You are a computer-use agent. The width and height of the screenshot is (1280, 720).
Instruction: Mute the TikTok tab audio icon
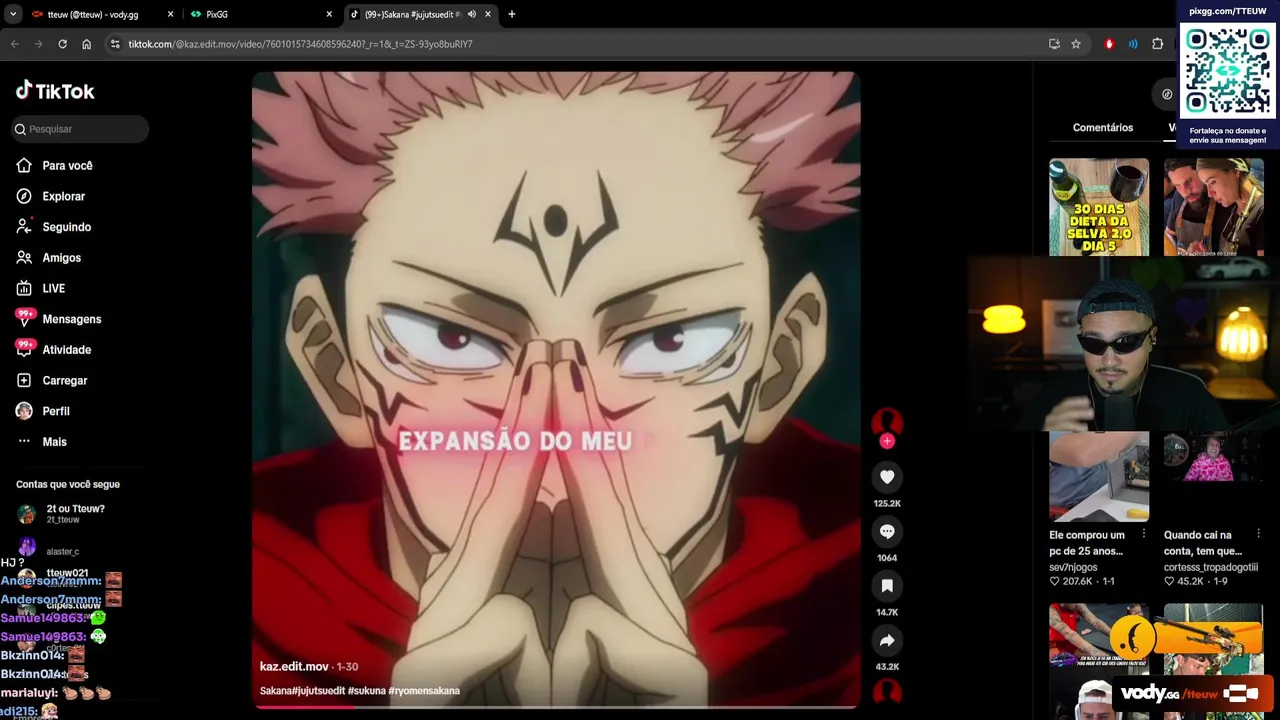pyautogui.click(x=472, y=15)
